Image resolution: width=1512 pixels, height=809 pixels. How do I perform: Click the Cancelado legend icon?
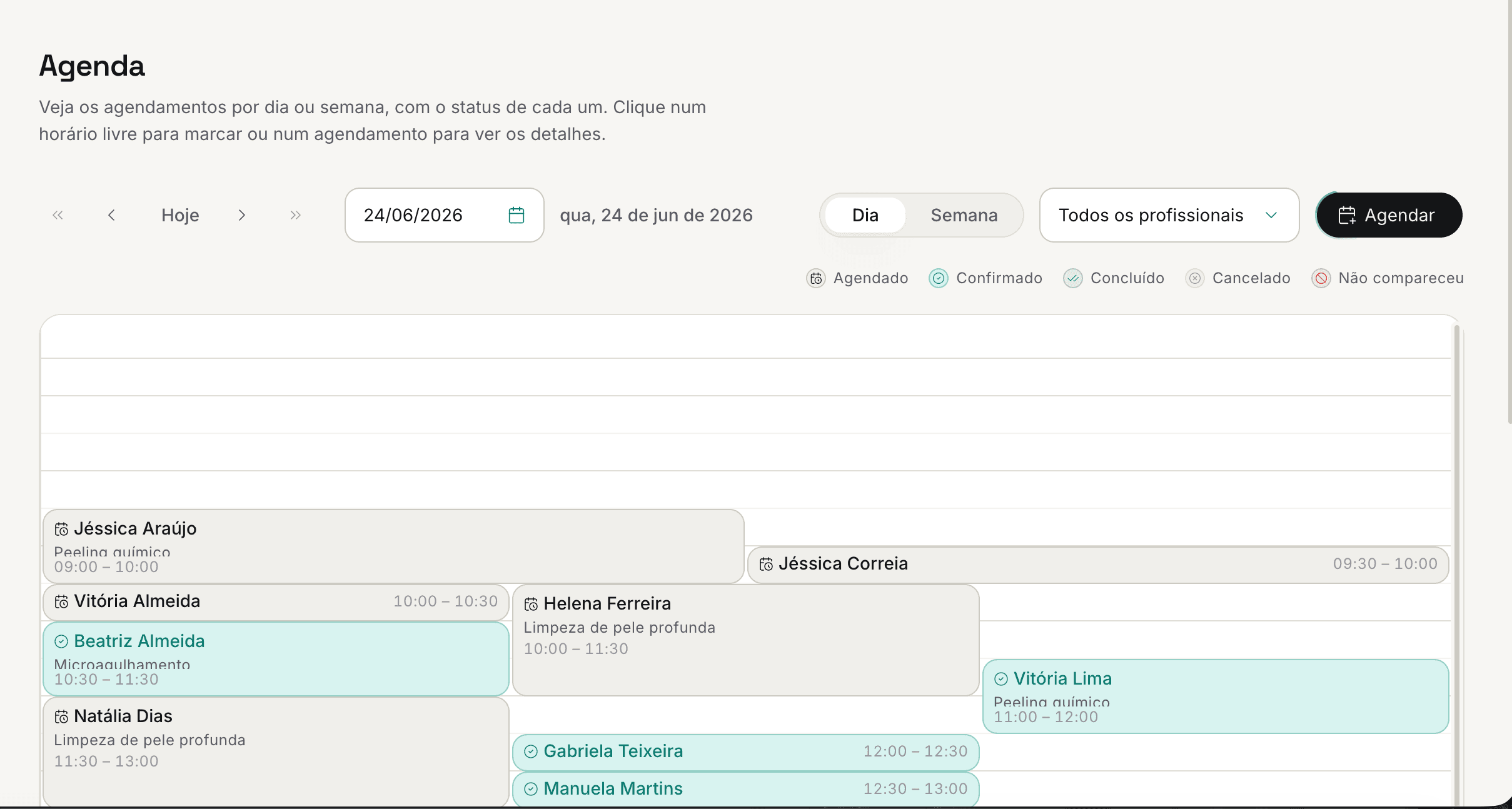pyautogui.click(x=1195, y=278)
